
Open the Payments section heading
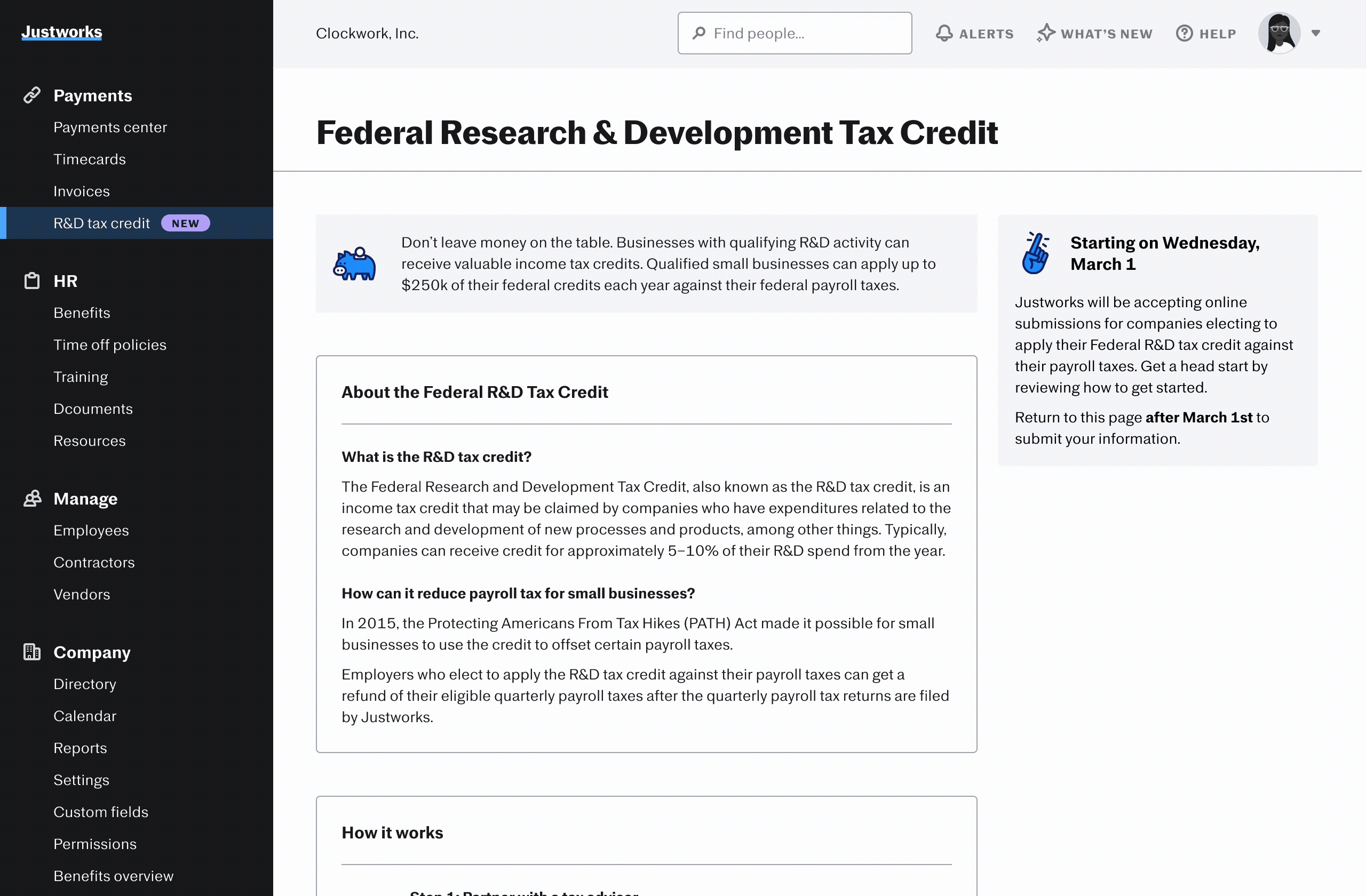[92, 95]
